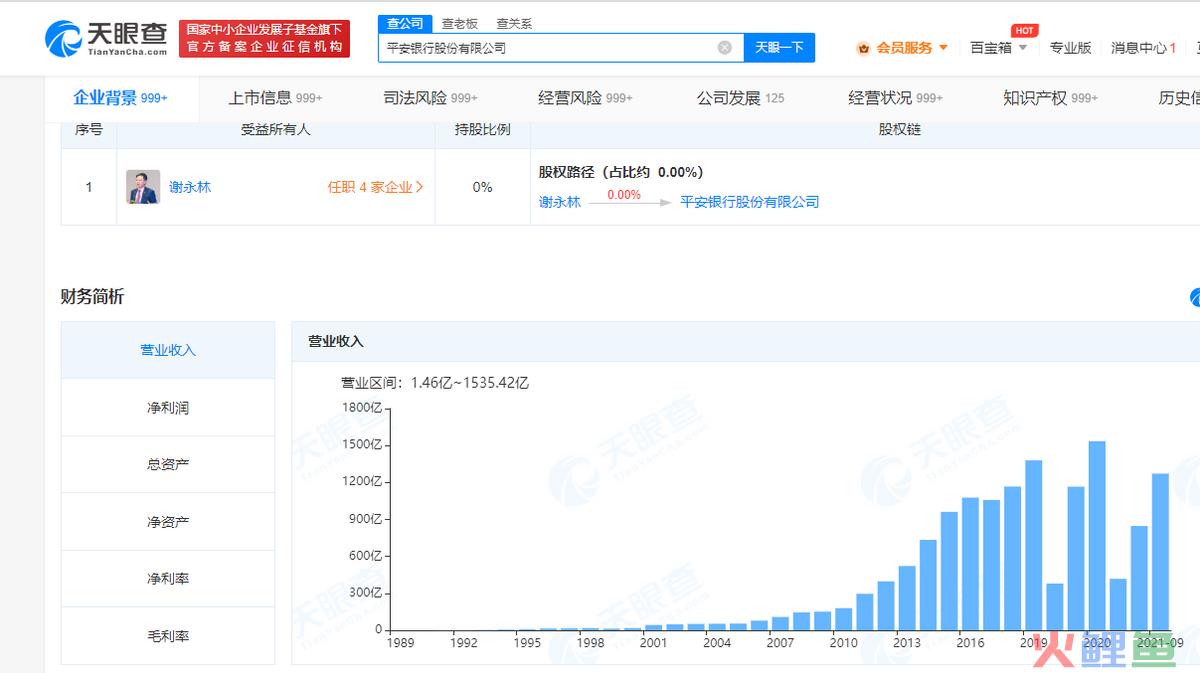Open 平安银行股份有限公司 link in equity chain

click(750, 202)
